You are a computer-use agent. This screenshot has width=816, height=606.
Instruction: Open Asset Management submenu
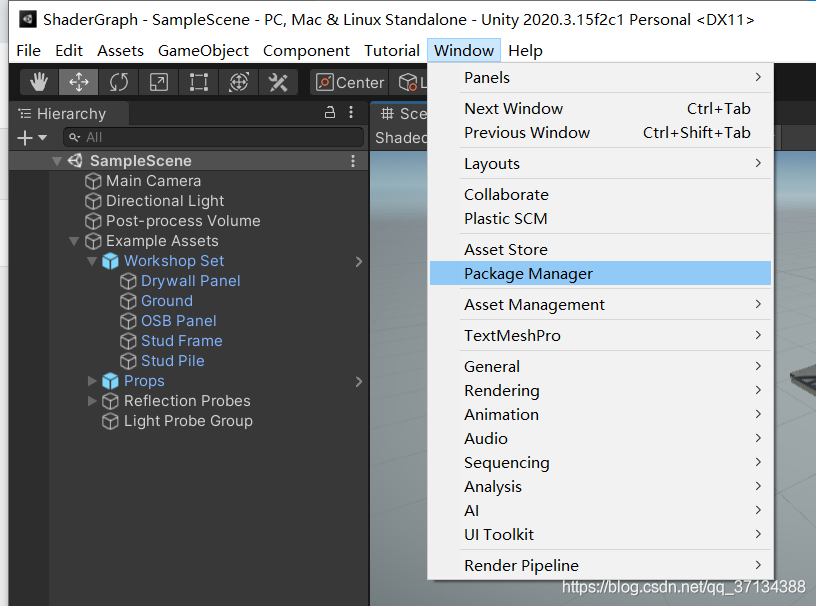601,305
